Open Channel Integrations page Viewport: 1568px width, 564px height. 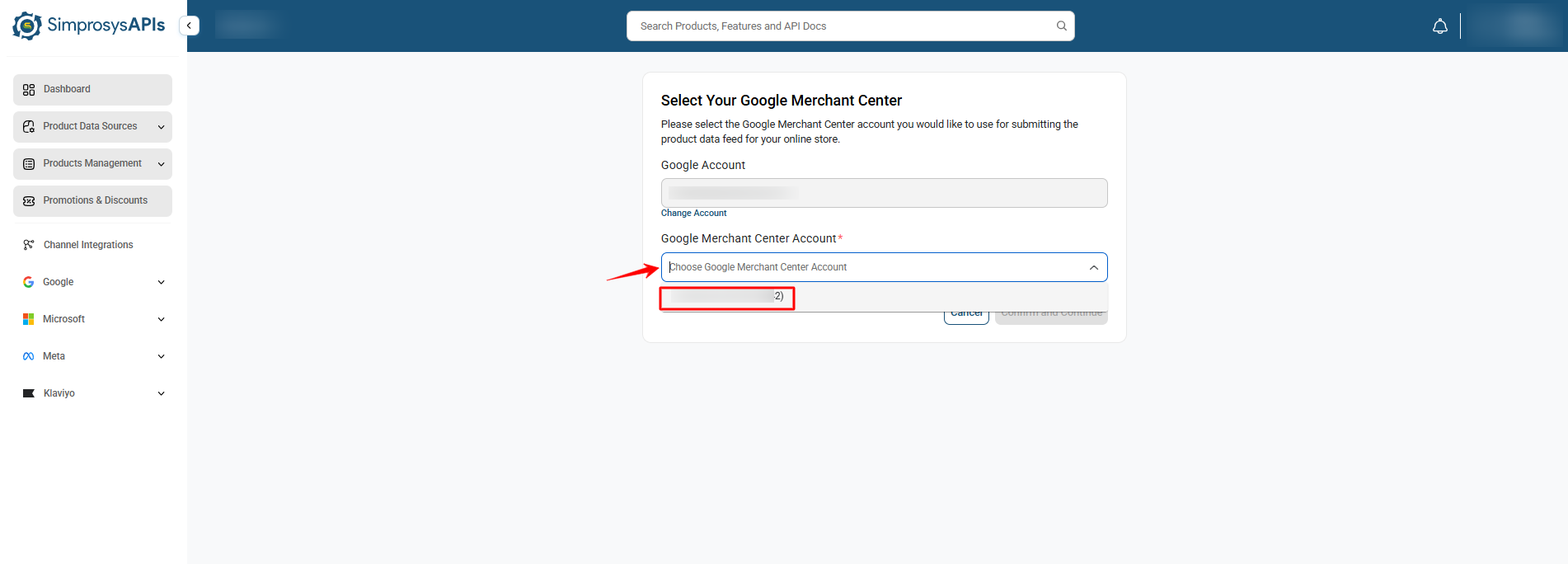(92, 245)
